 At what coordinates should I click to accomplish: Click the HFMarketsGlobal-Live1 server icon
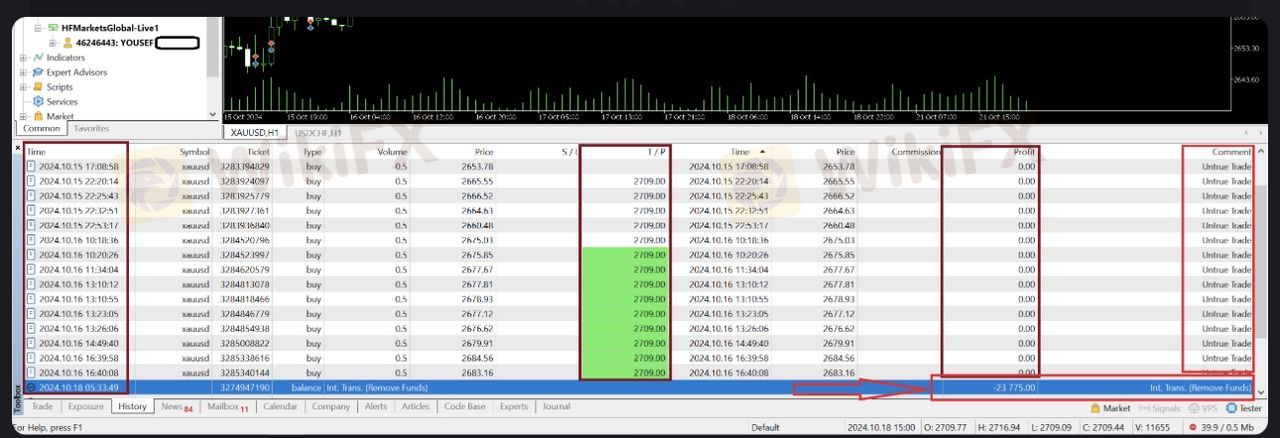(x=52, y=28)
